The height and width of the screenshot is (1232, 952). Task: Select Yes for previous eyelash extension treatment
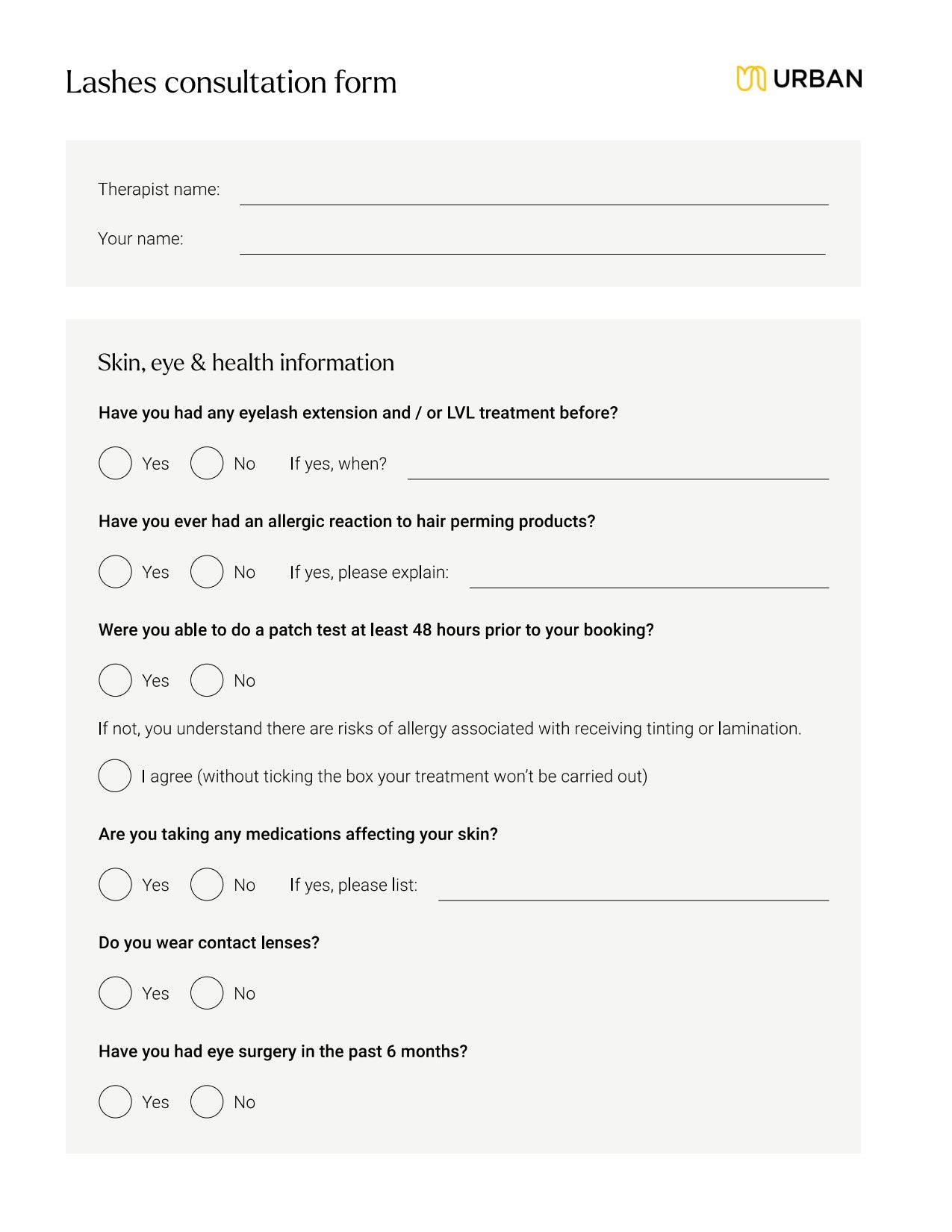click(x=115, y=463)
